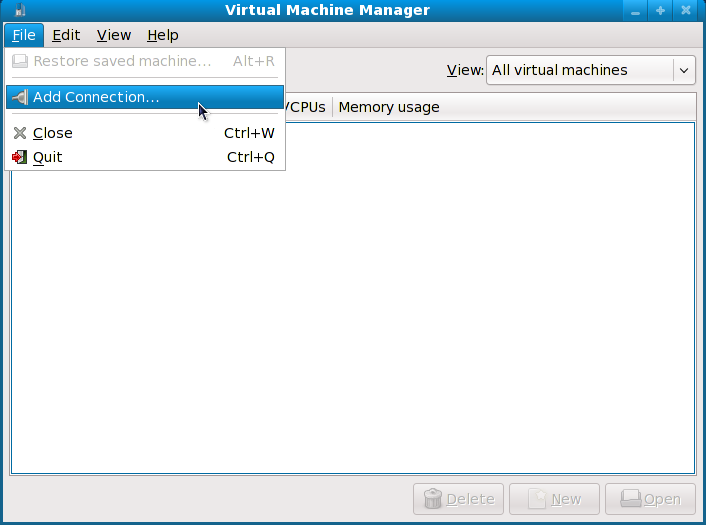The width and height of the screenshot is (706, 525).
Task: Maximize the Virtual Machine Manager window
Action: (x=660, y=11)
